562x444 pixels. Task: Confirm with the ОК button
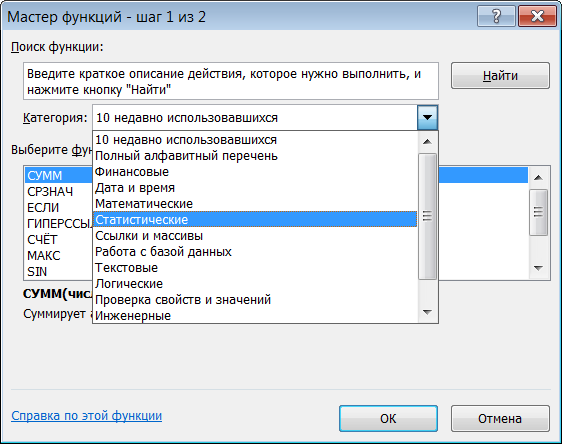click(388, 419)
